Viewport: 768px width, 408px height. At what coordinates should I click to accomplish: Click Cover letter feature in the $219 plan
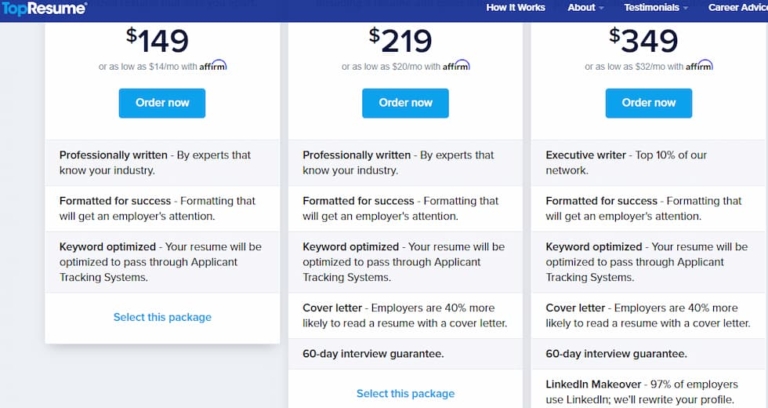pyautogui.click(x=404, y=316)
